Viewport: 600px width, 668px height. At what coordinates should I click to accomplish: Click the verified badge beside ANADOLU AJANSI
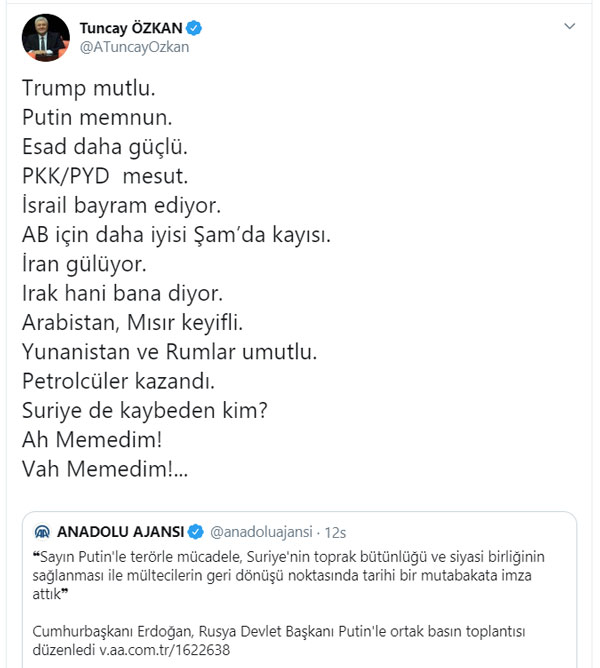[x=196, y=530]
